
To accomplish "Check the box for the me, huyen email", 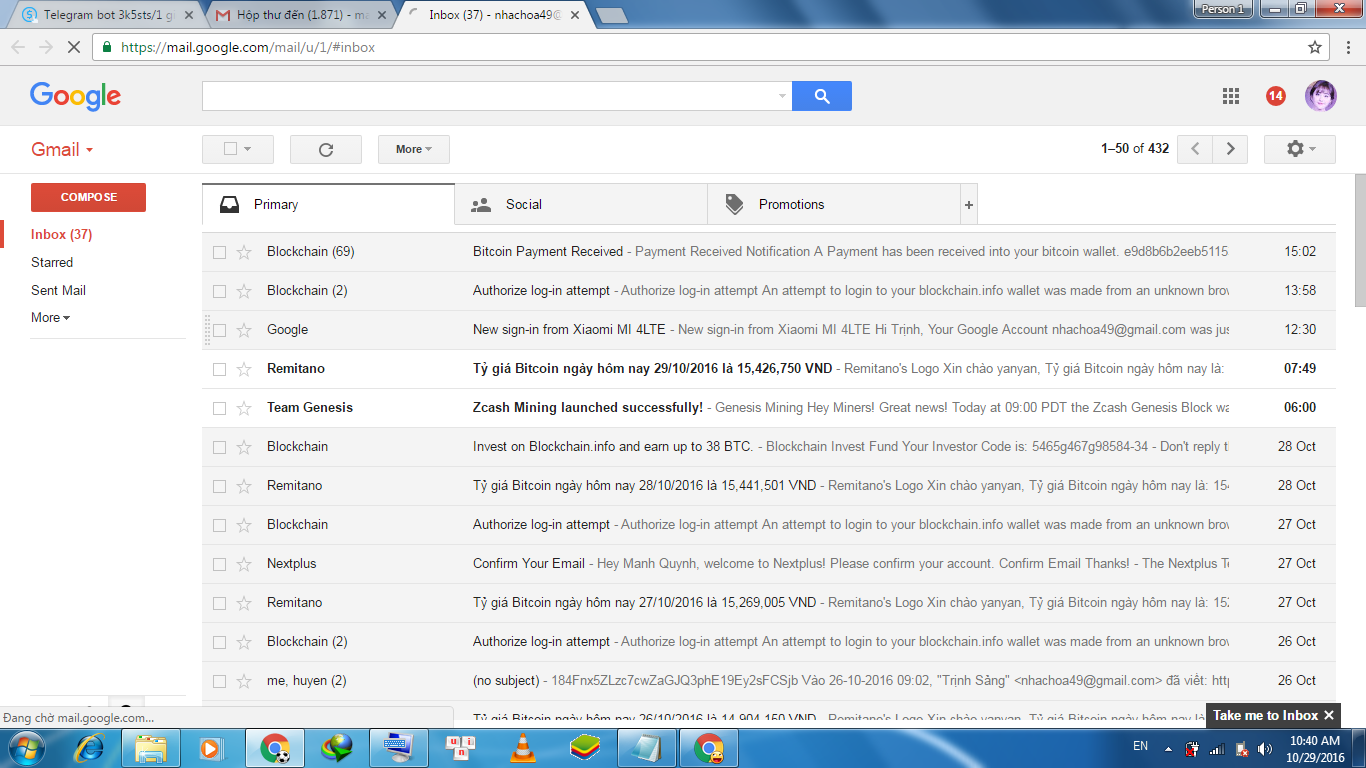I will pyautogui.click(x=219, y=681).
